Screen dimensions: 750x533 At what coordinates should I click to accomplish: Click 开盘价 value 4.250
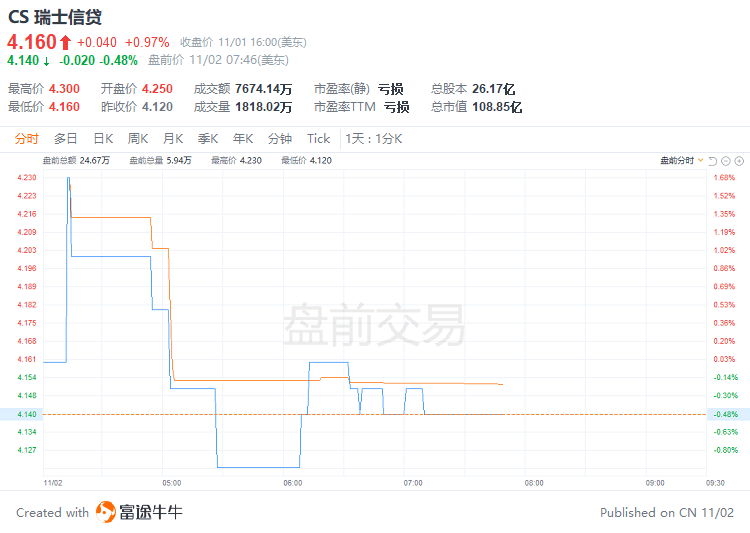157,89
